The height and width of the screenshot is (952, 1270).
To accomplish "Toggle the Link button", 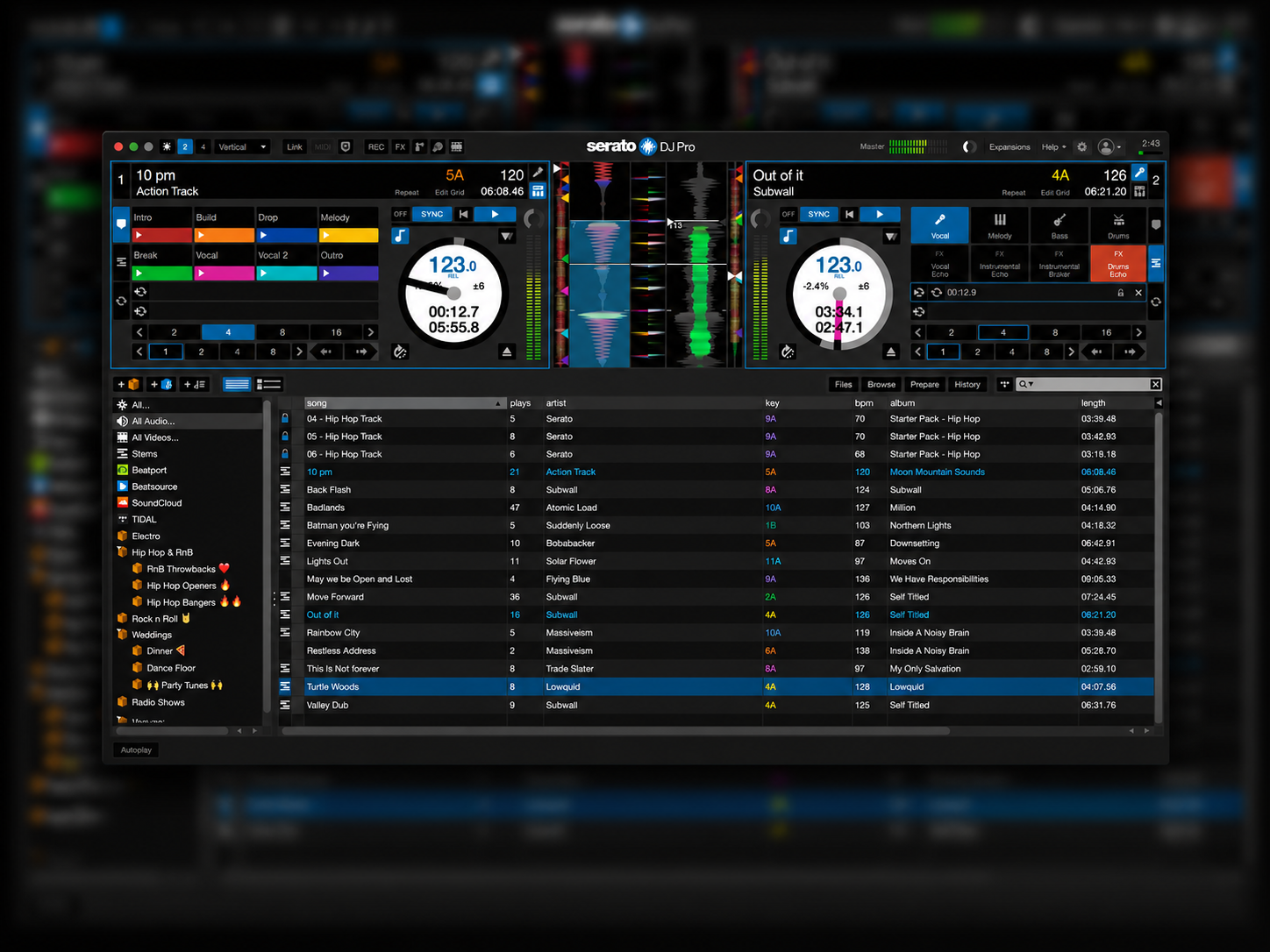I will [295, 146].
